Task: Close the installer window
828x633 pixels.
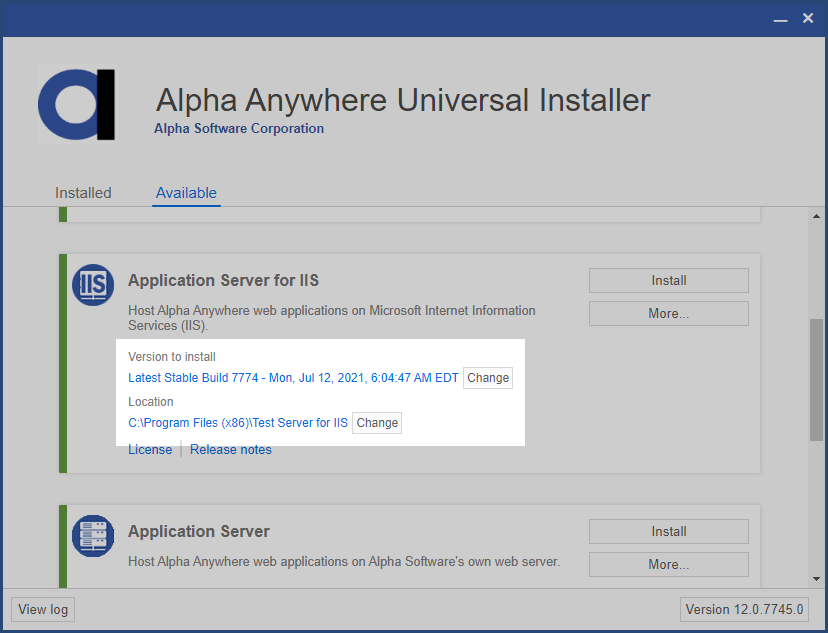Action: point(808,18)
